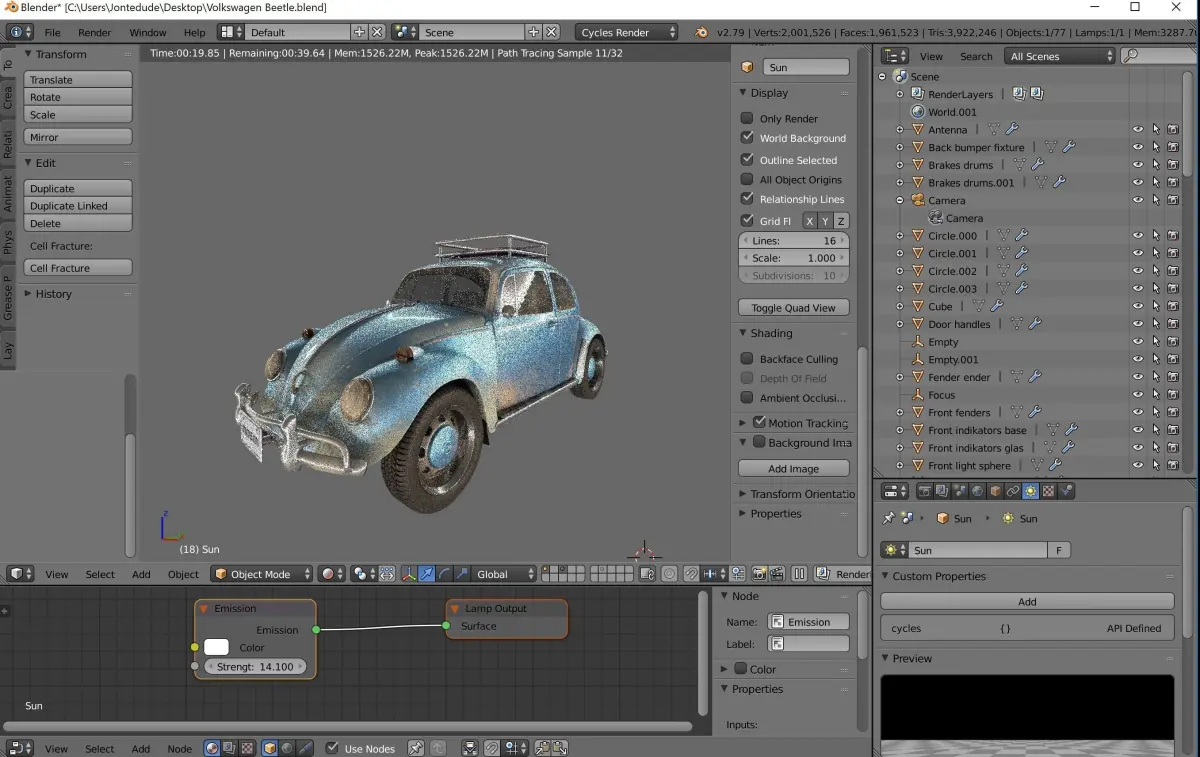
Task: Open the Constraints chain-link properties tab
Action: [x=1013, y=491]
